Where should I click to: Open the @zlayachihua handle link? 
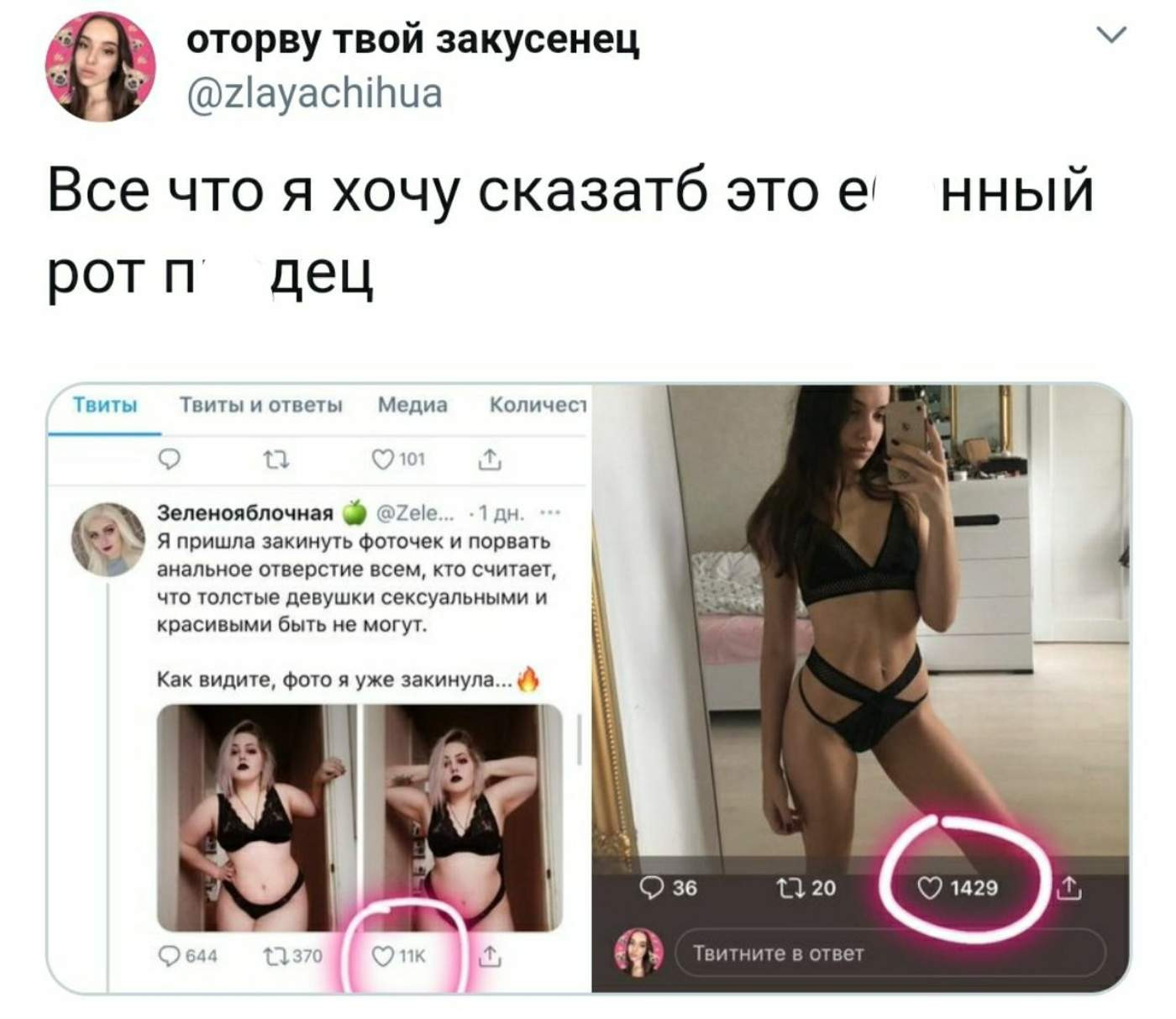(x=314, y=92)
